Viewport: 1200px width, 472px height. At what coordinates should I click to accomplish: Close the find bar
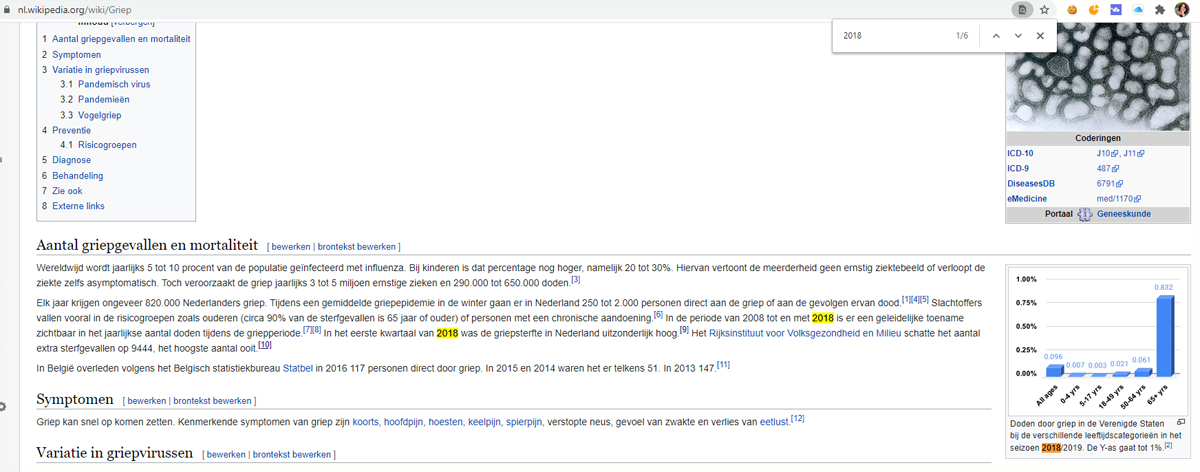point(1041,36)
